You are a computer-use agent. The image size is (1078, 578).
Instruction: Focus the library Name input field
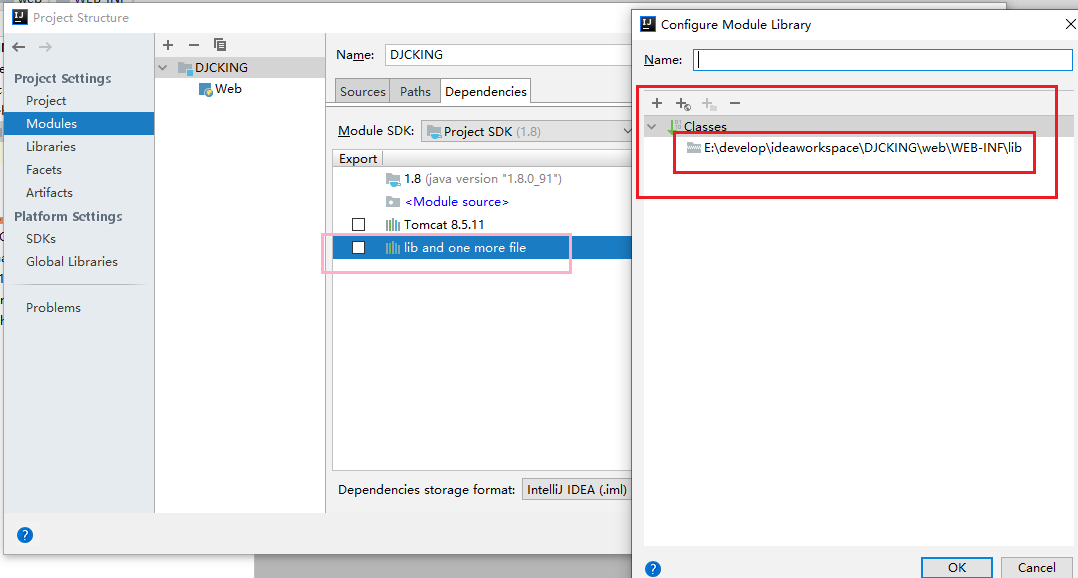(x=883, y=60)
